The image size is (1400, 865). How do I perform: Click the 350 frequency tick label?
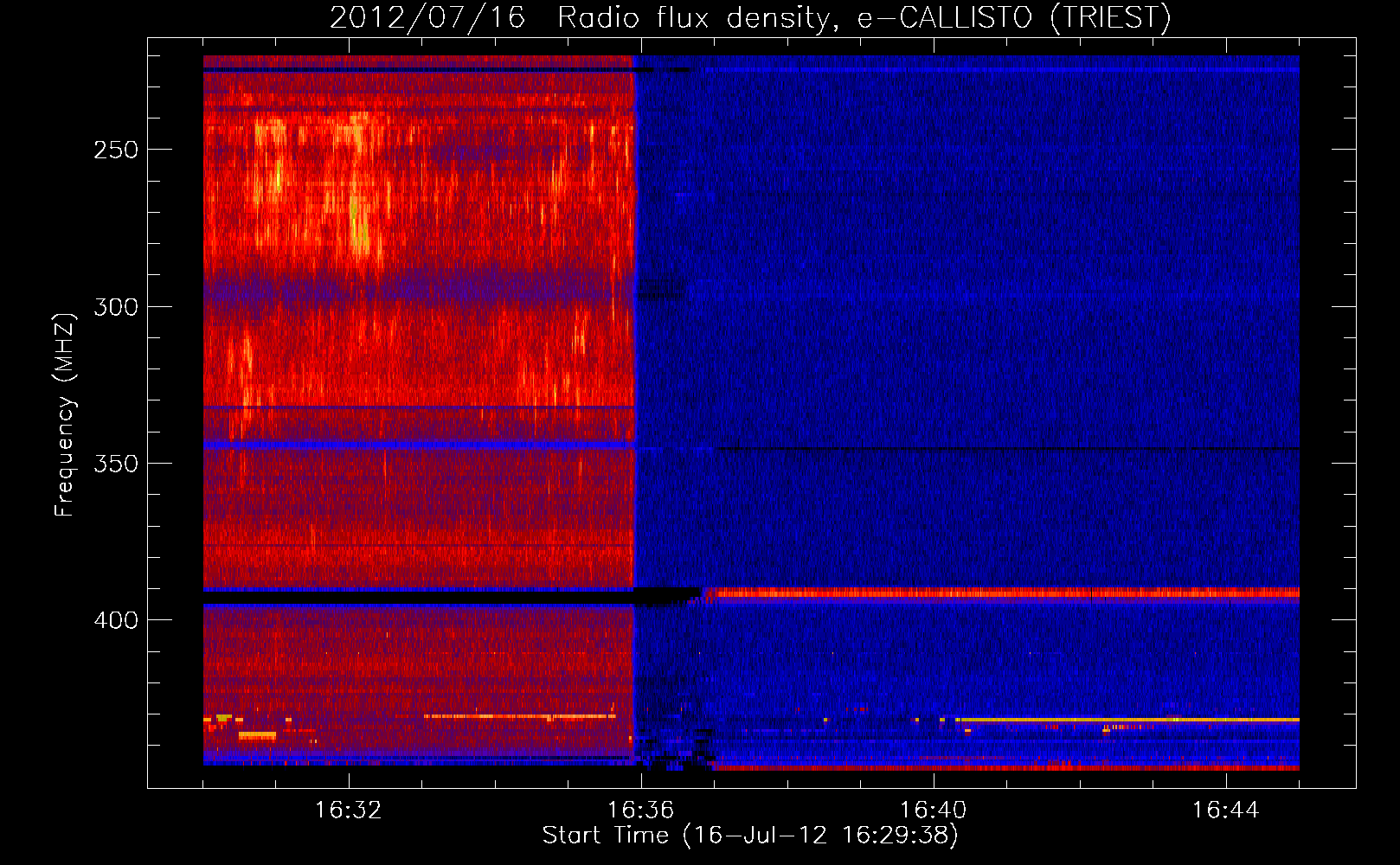(116, 464)
